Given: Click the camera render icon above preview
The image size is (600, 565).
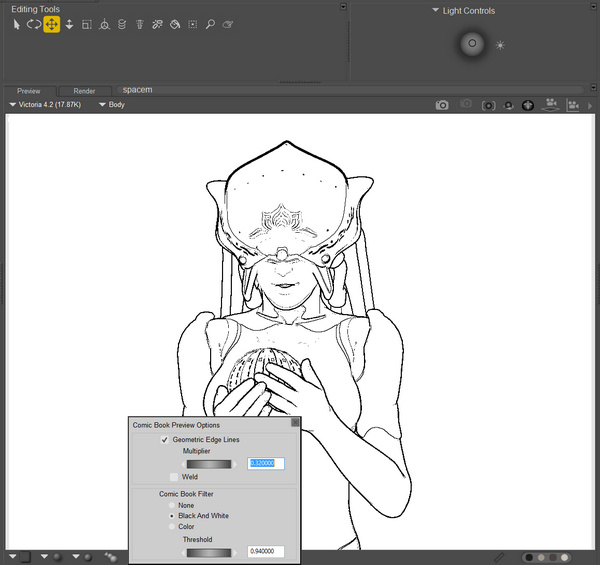Looking at the screenshot, I should tap(442, 104).
